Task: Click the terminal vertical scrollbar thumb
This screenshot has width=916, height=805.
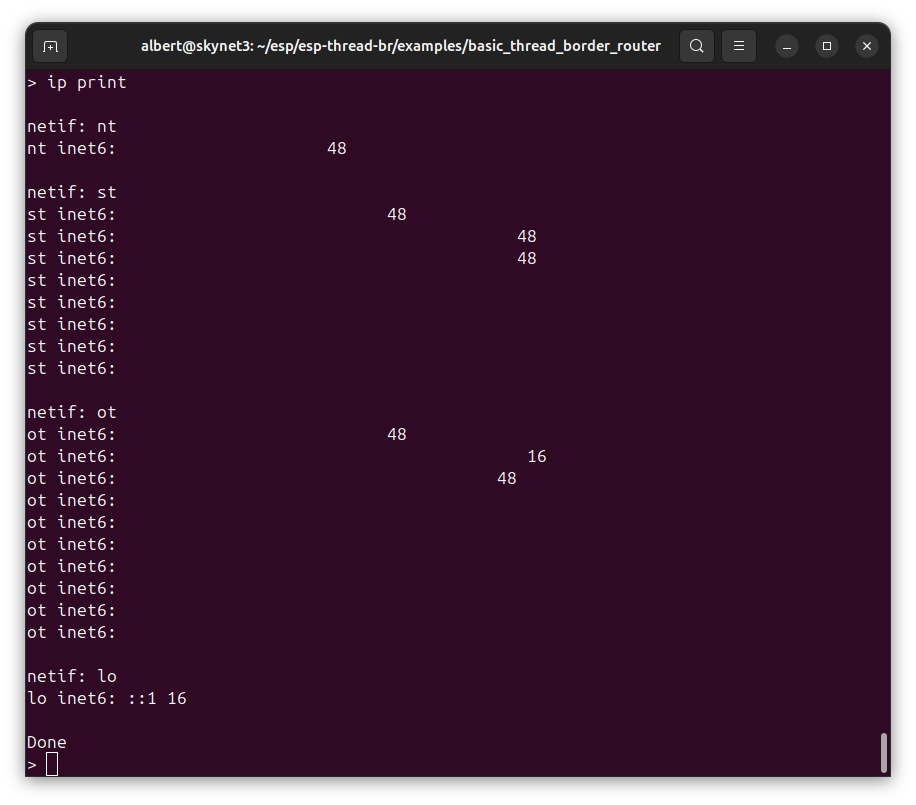Action: 883,752
